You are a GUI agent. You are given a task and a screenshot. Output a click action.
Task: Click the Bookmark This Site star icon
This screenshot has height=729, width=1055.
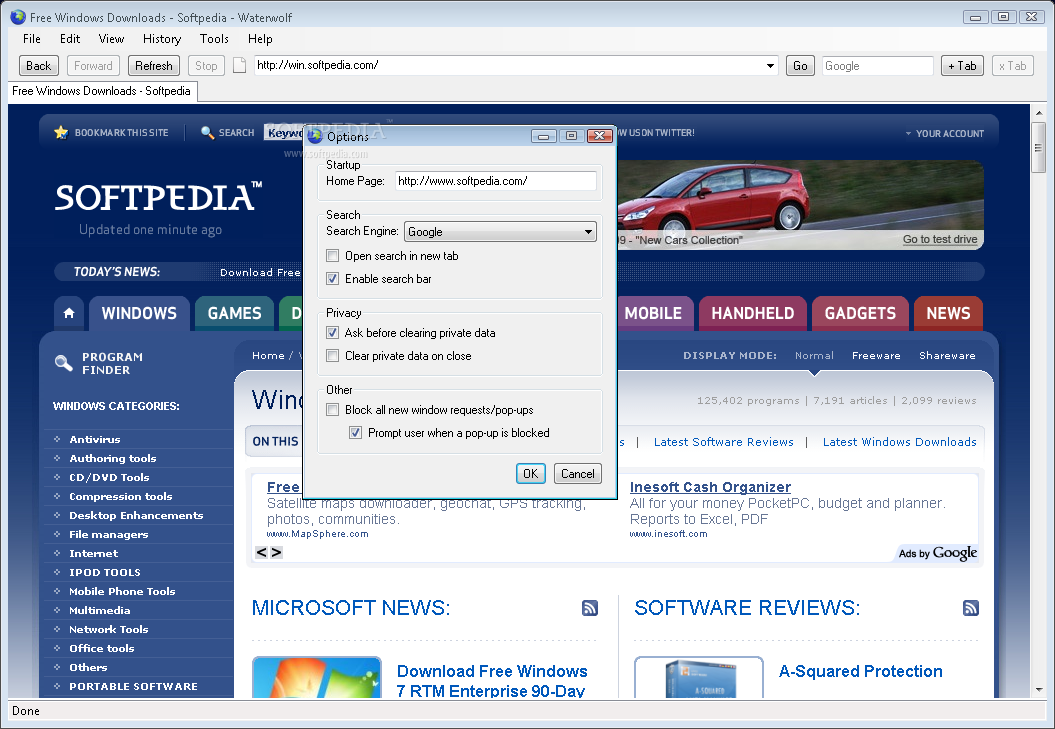point(61,133)
